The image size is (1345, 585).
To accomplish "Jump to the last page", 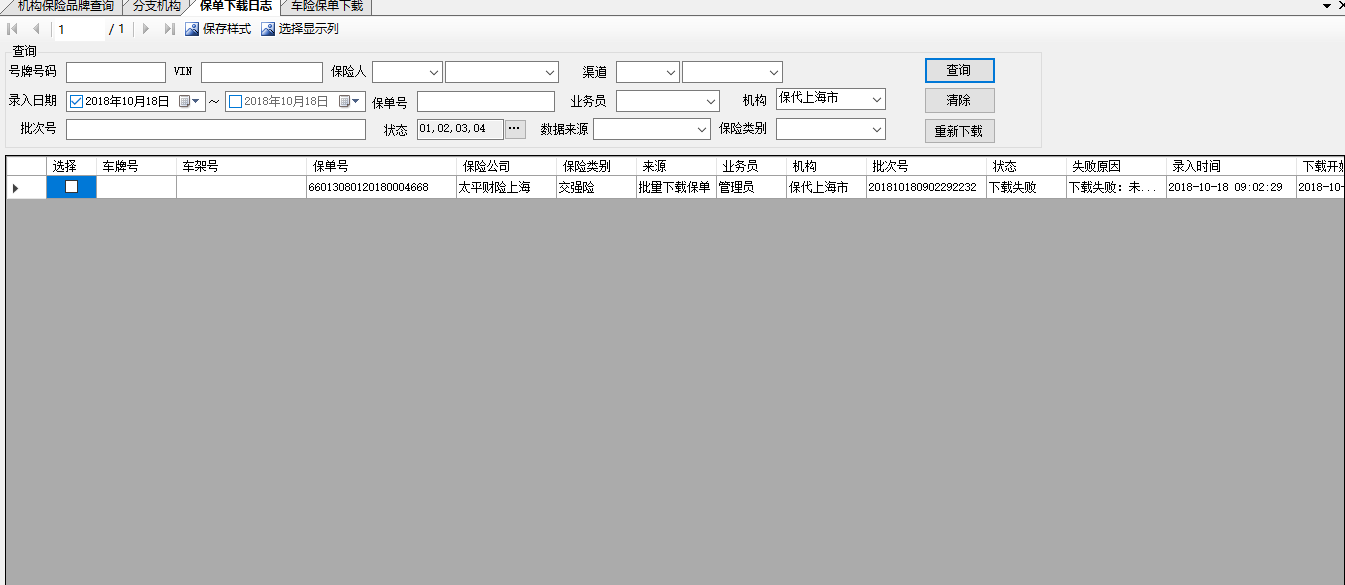I will [x=169, y=29].
